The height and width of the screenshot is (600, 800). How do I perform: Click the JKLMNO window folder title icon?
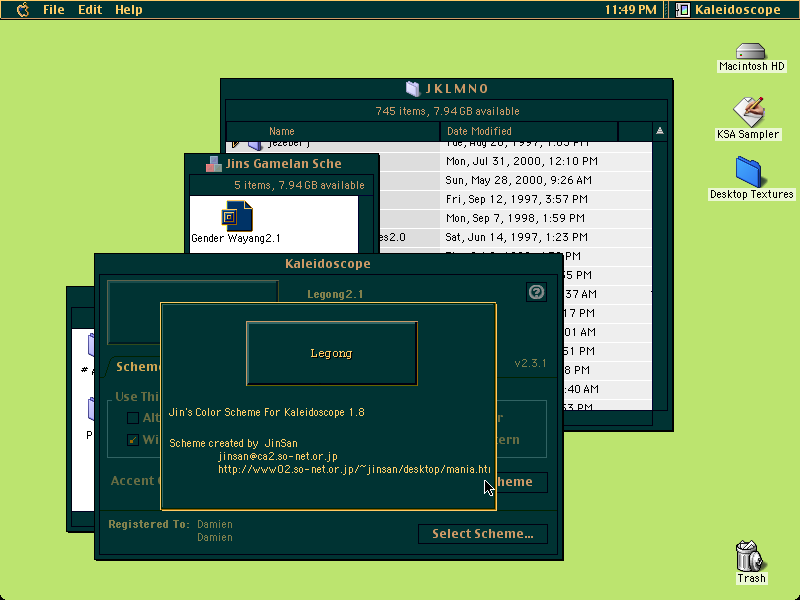point(412,89)
